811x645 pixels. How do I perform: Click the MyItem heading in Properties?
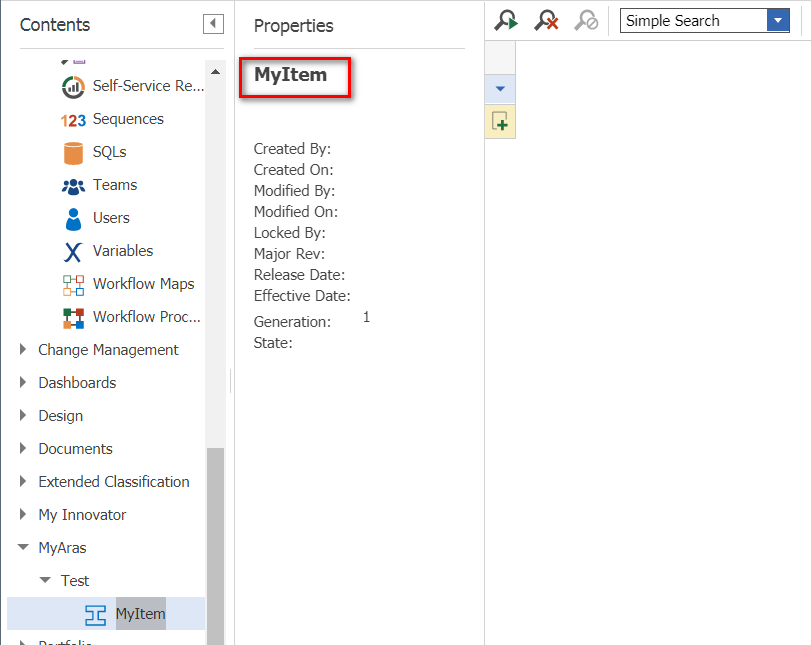point(291,75)
